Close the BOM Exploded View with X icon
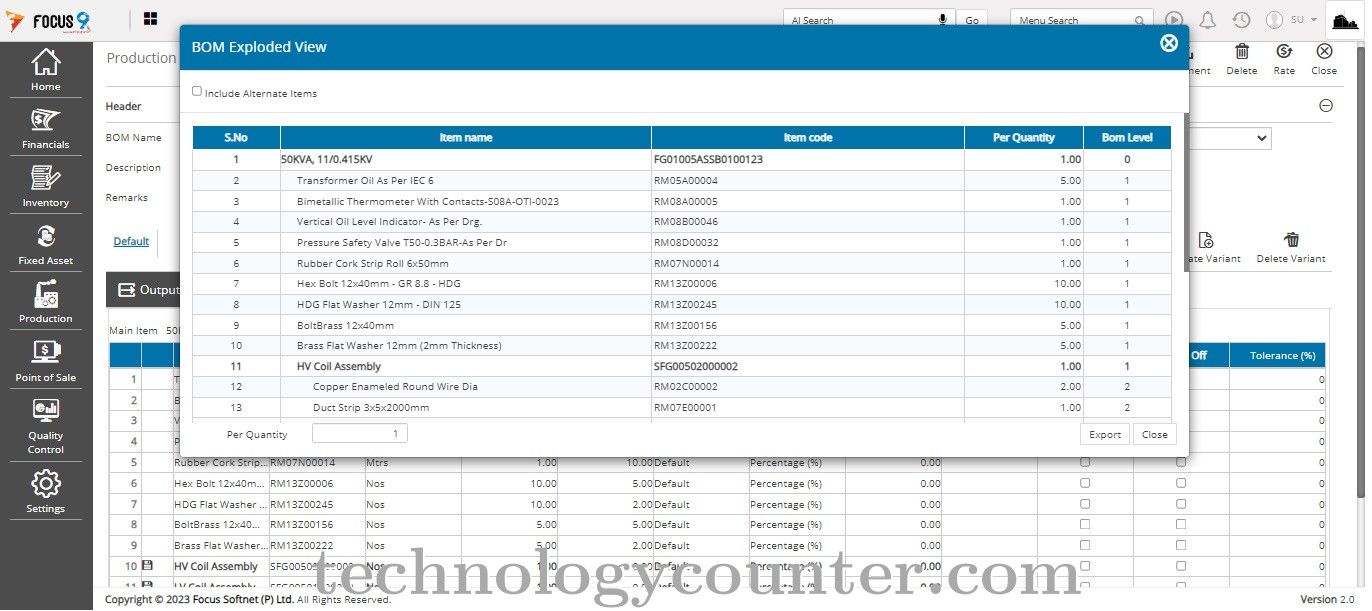This screenshot has height=611, width=1372. pos(1168,43)
